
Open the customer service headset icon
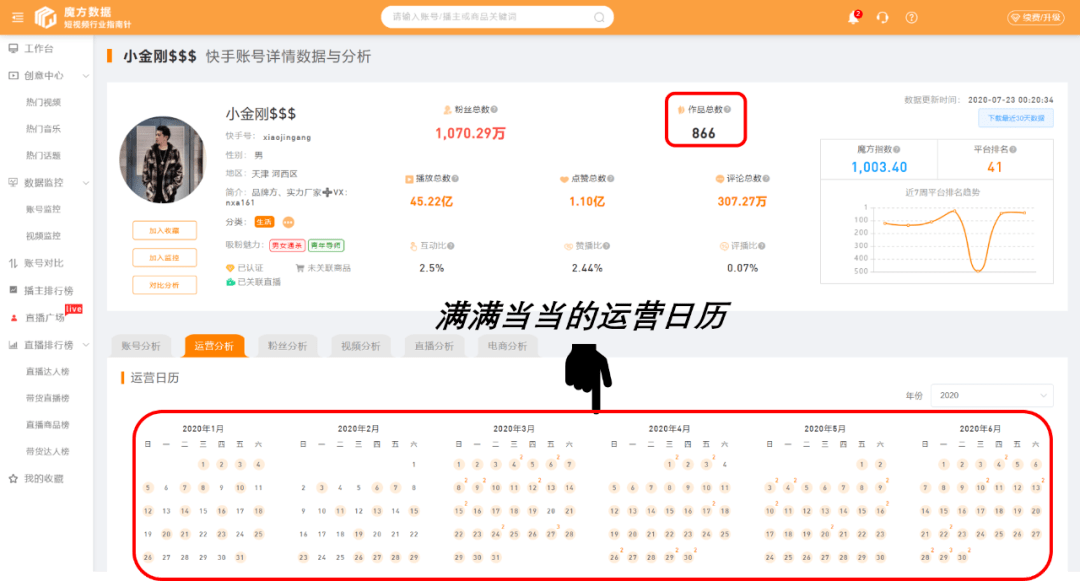point(882,17)
